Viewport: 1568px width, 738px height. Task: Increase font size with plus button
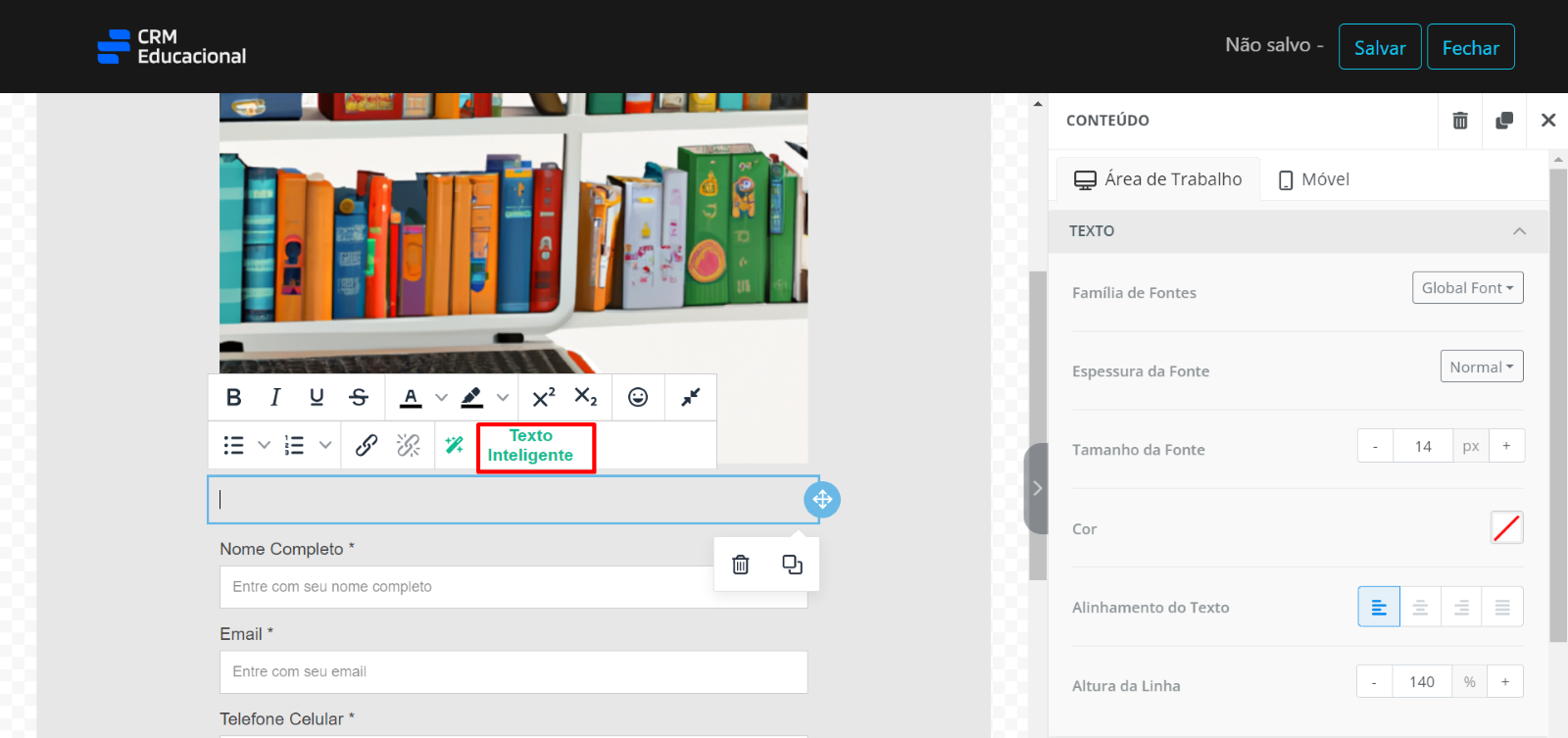[x=1506, y=446]
